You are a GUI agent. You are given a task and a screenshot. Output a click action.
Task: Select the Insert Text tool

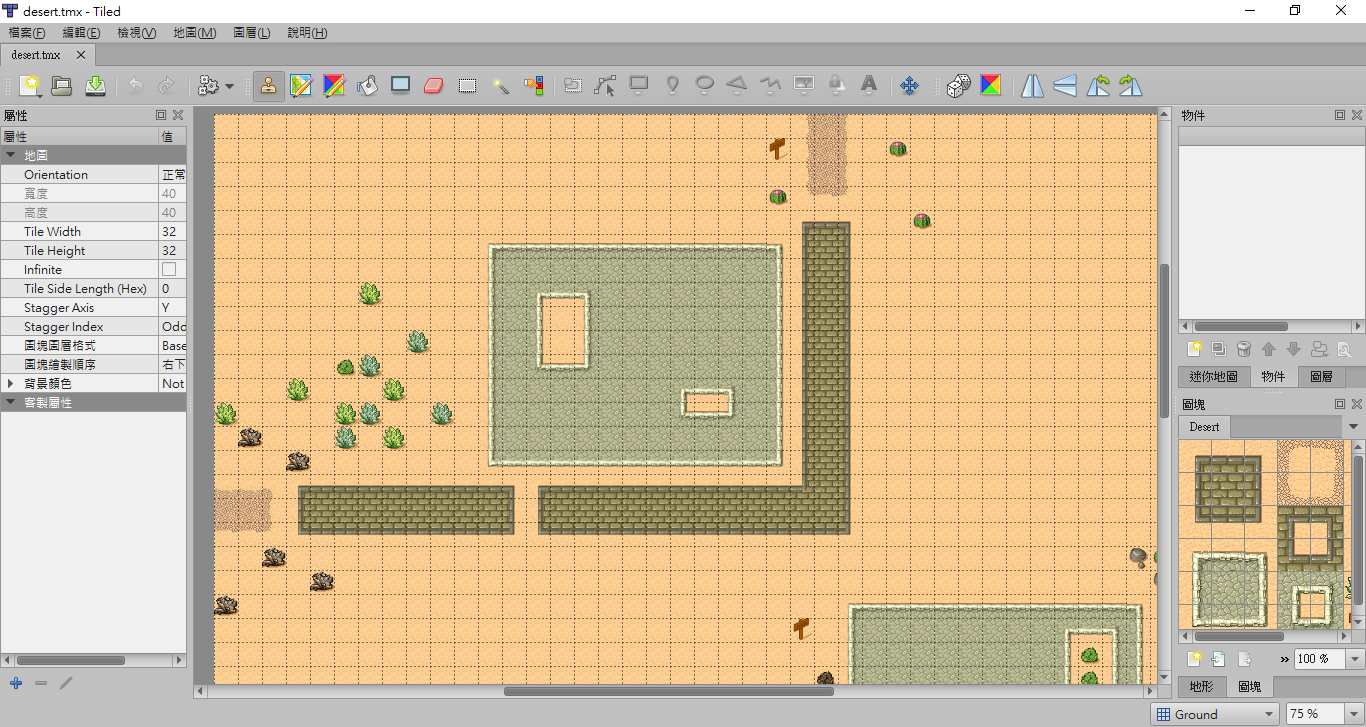(869, 86)
